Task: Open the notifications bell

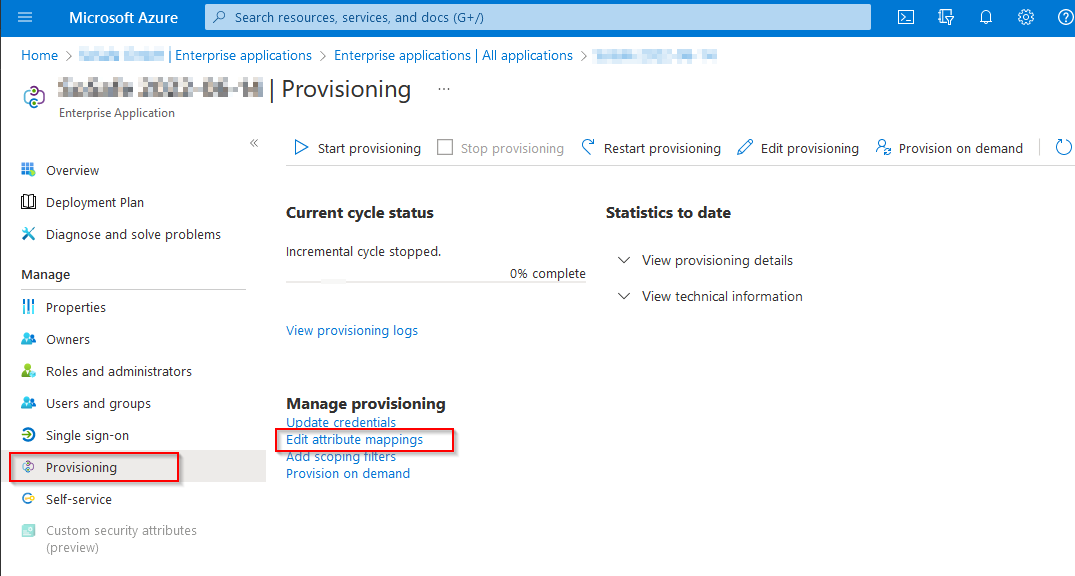Action: pos(985,17)
